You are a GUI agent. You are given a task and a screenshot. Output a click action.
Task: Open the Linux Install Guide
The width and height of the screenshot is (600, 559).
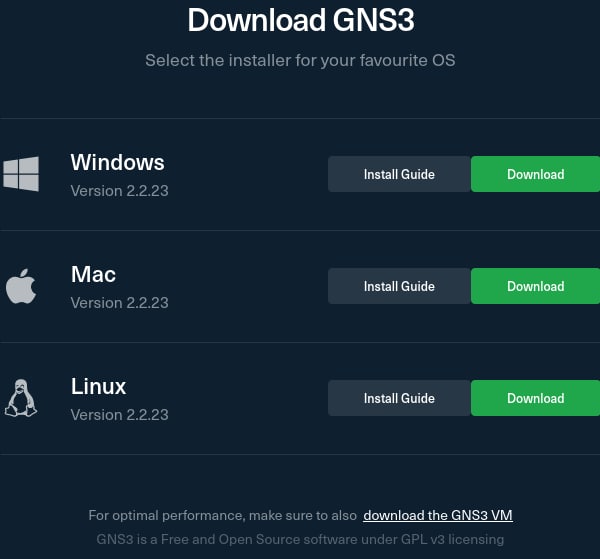(x=399, y=398)
